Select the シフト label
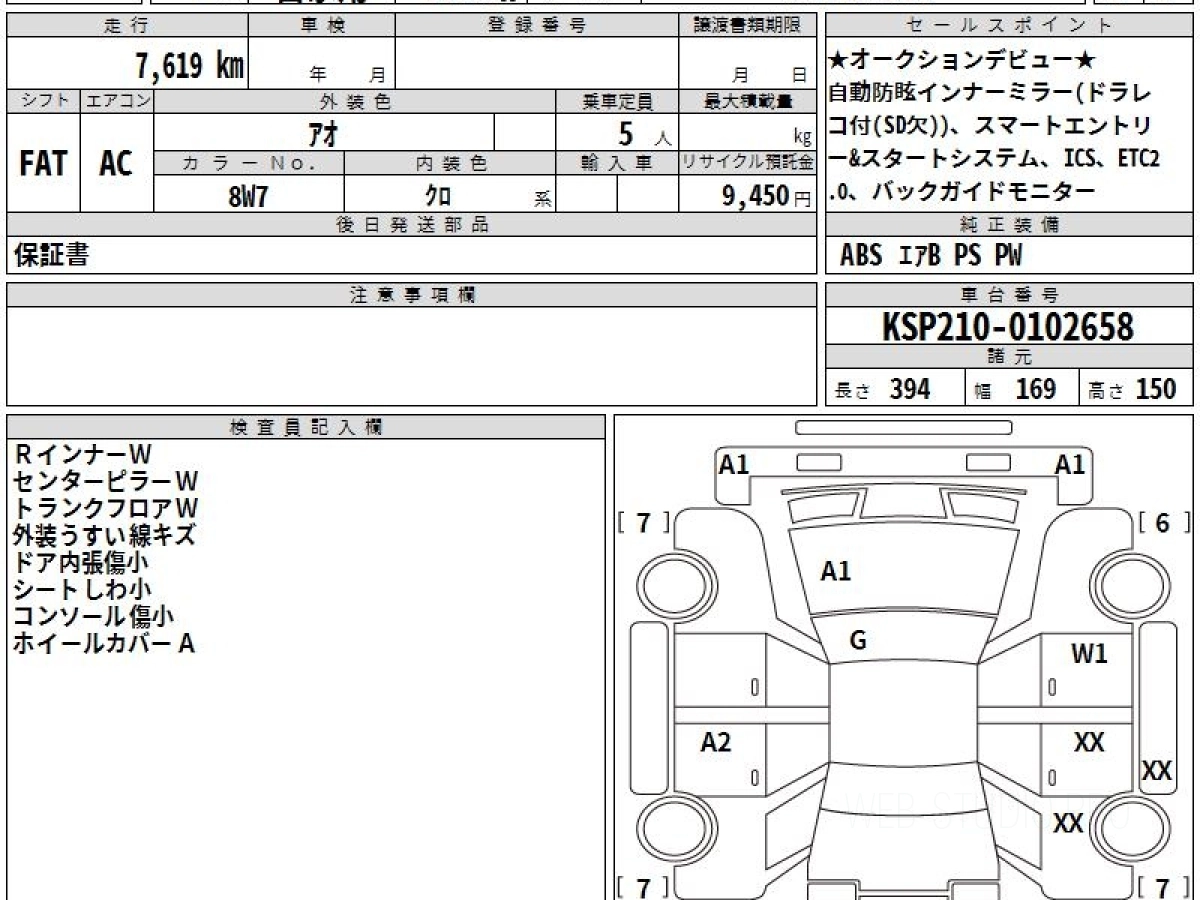This screenshot has height=900, width=1200. [43, 101]
